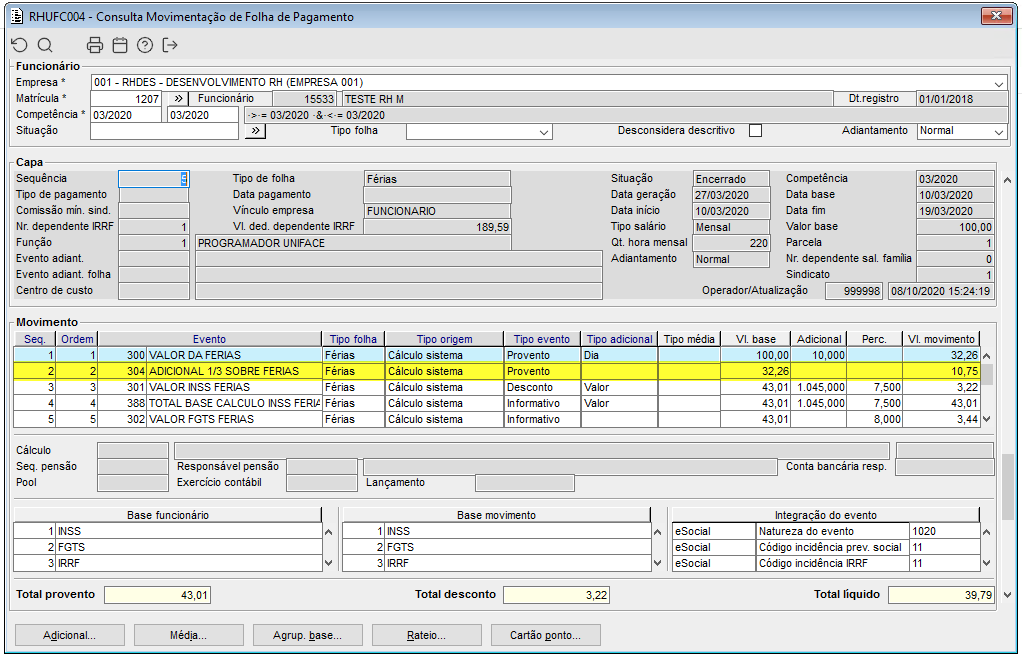Click the Média... button

coord(188,635)
